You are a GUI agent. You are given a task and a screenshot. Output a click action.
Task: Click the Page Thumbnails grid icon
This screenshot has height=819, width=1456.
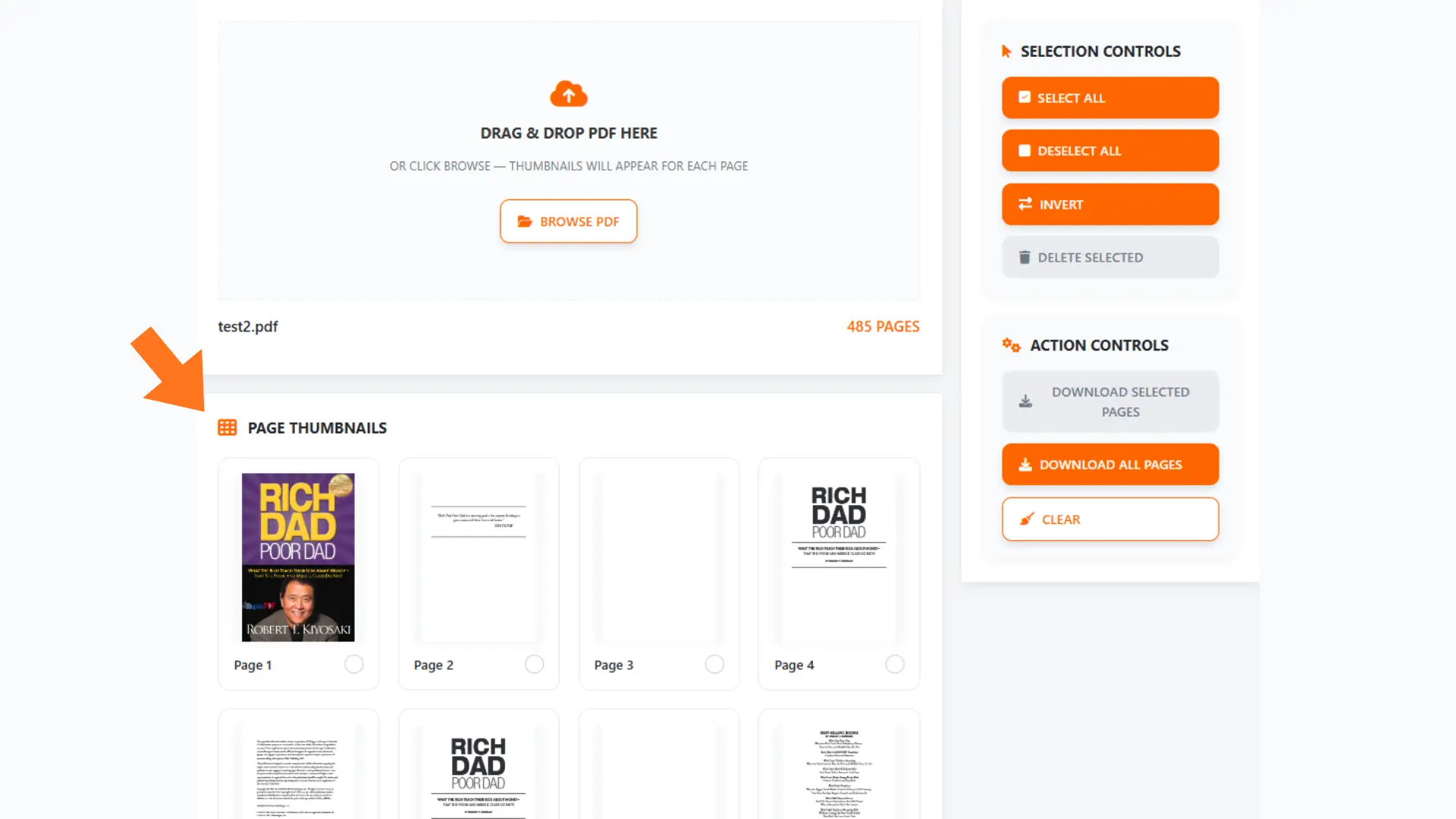[x=227, y=428]
